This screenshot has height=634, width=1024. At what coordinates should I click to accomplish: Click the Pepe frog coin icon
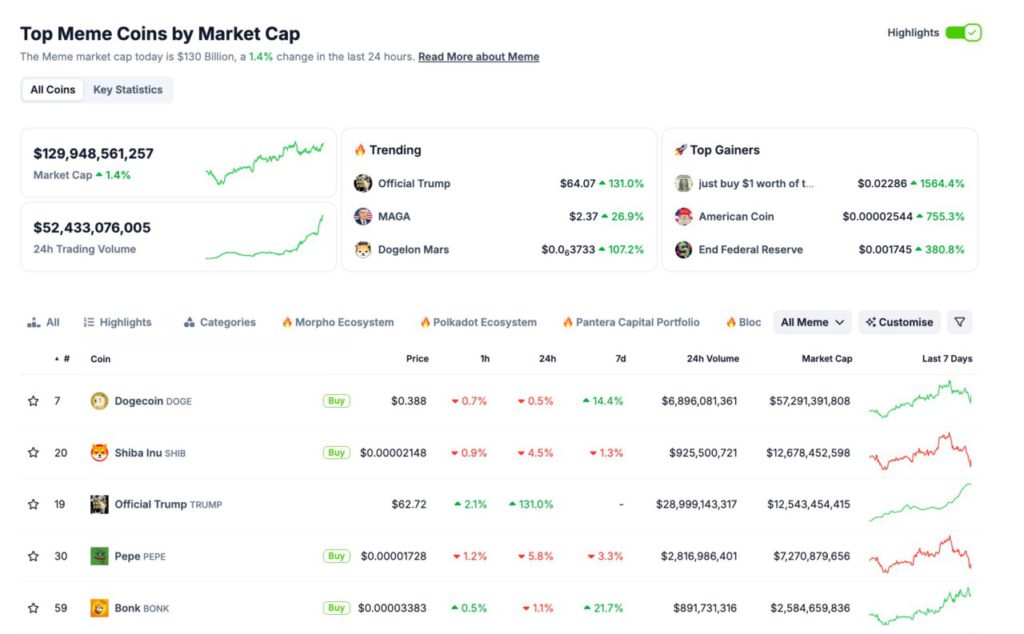point(99,556)
